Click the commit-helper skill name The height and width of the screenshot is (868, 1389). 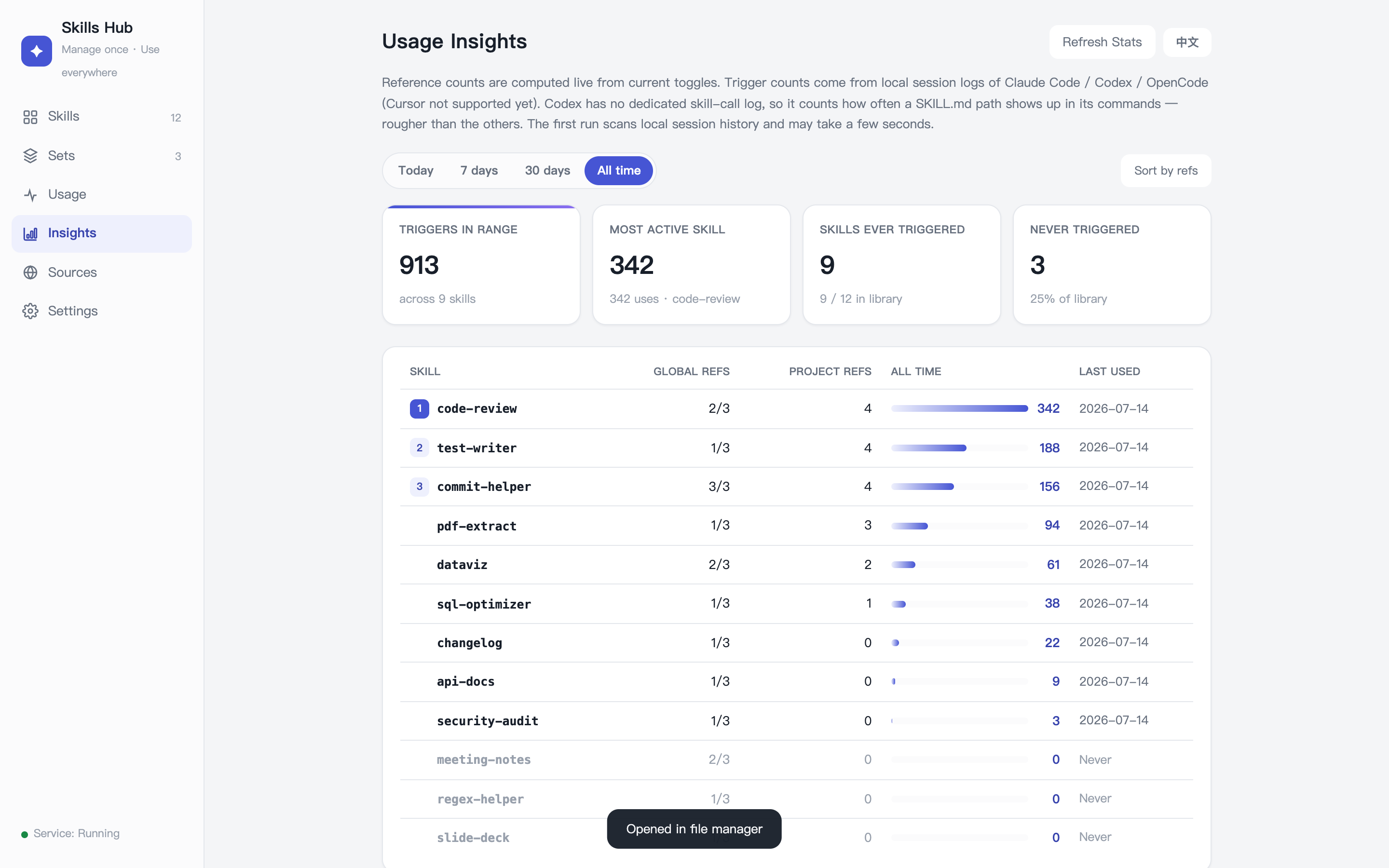484,487
